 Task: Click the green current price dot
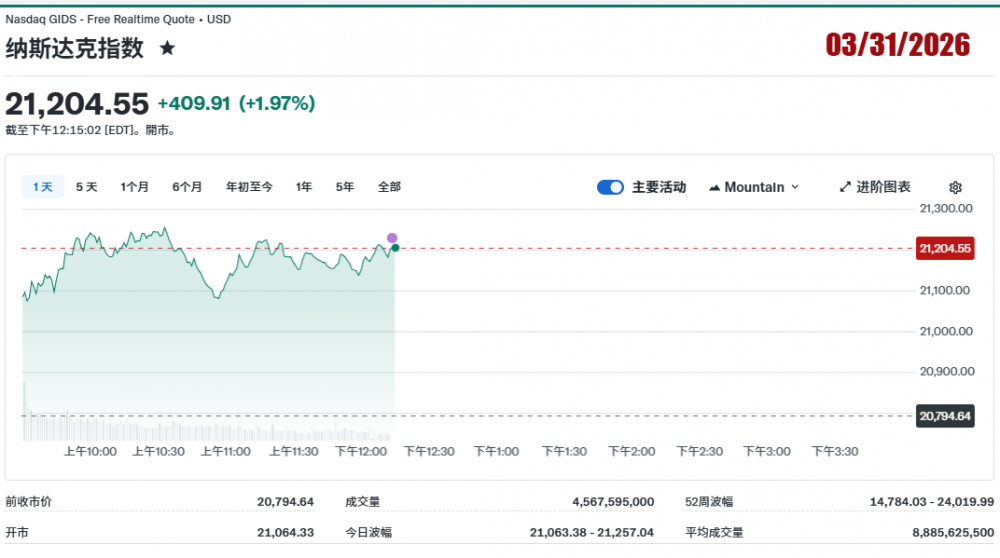396,247
